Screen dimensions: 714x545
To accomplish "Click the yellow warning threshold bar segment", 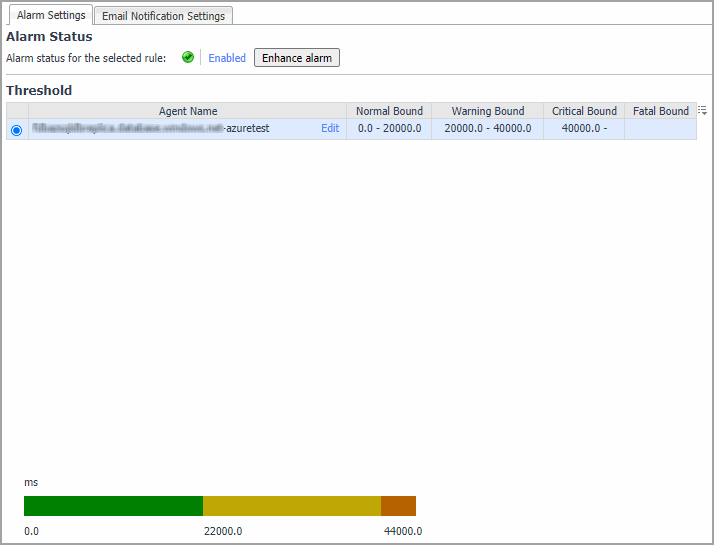I will (x=292, y=506).
